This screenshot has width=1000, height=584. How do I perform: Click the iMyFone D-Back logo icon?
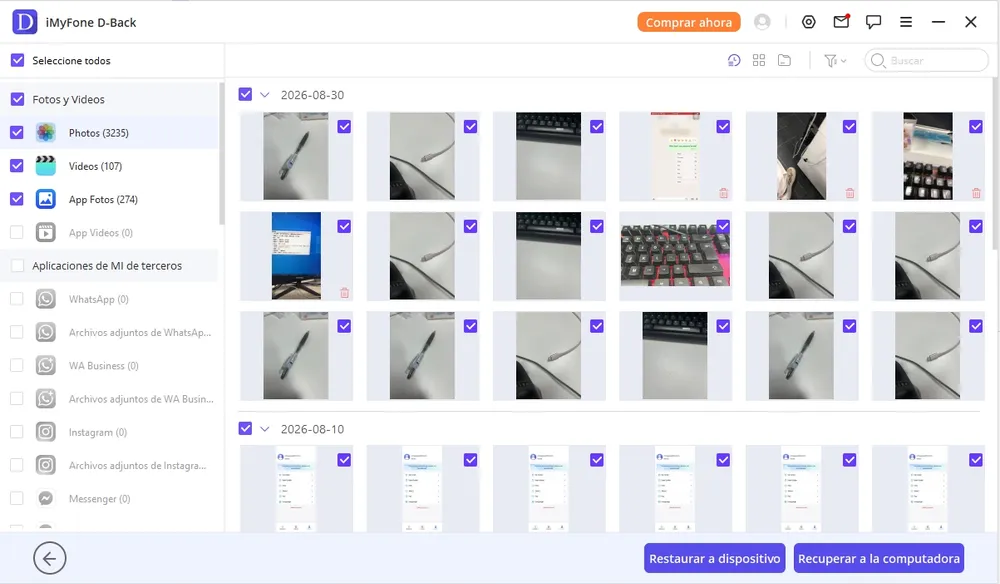pyautogui.click(x=25, y=22)
